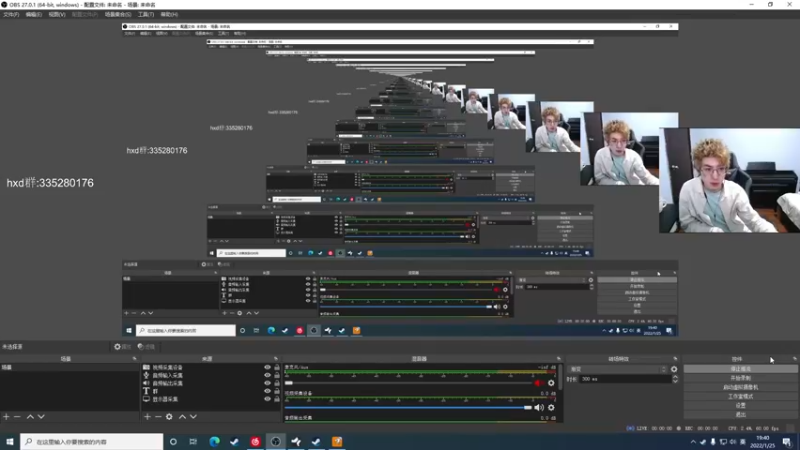Screen dimensions: 800x450
Task: Show hidden system tray icons chevron
Action: tap(693, 442)
